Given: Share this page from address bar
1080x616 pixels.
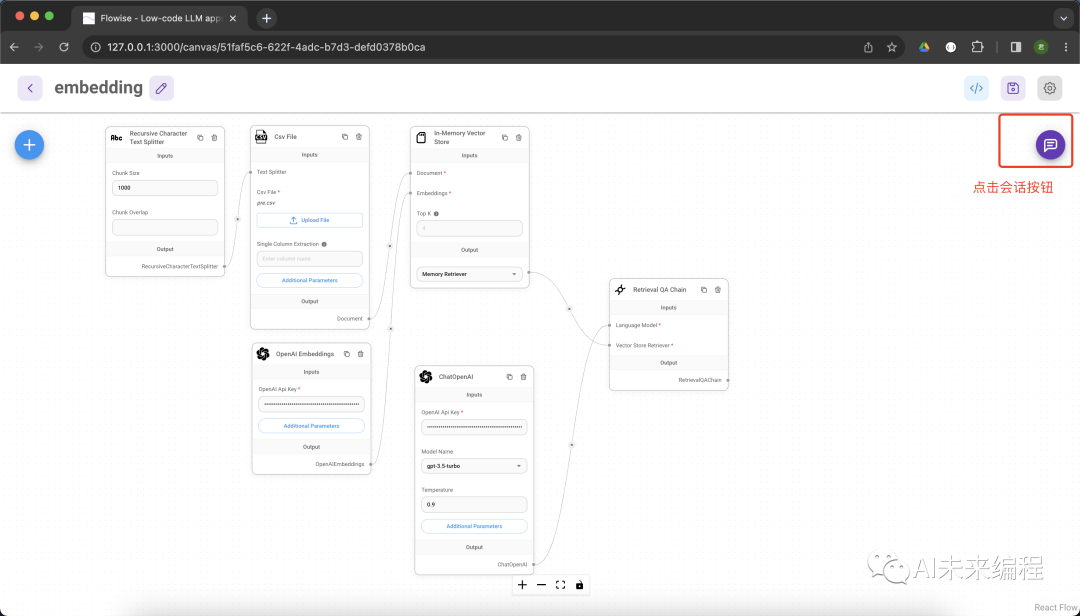Looking at the screenshot, I should coord(868,47).
